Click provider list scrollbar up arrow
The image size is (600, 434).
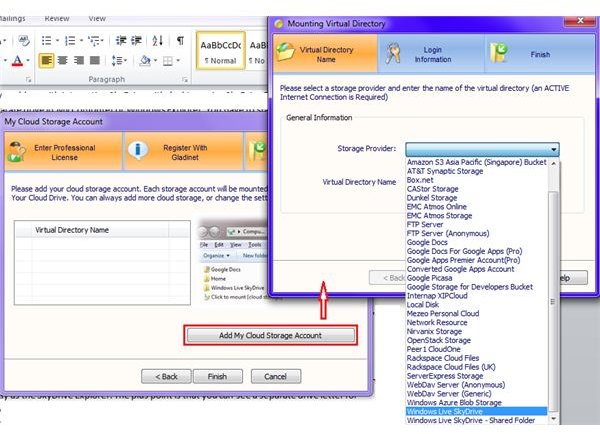553,163
